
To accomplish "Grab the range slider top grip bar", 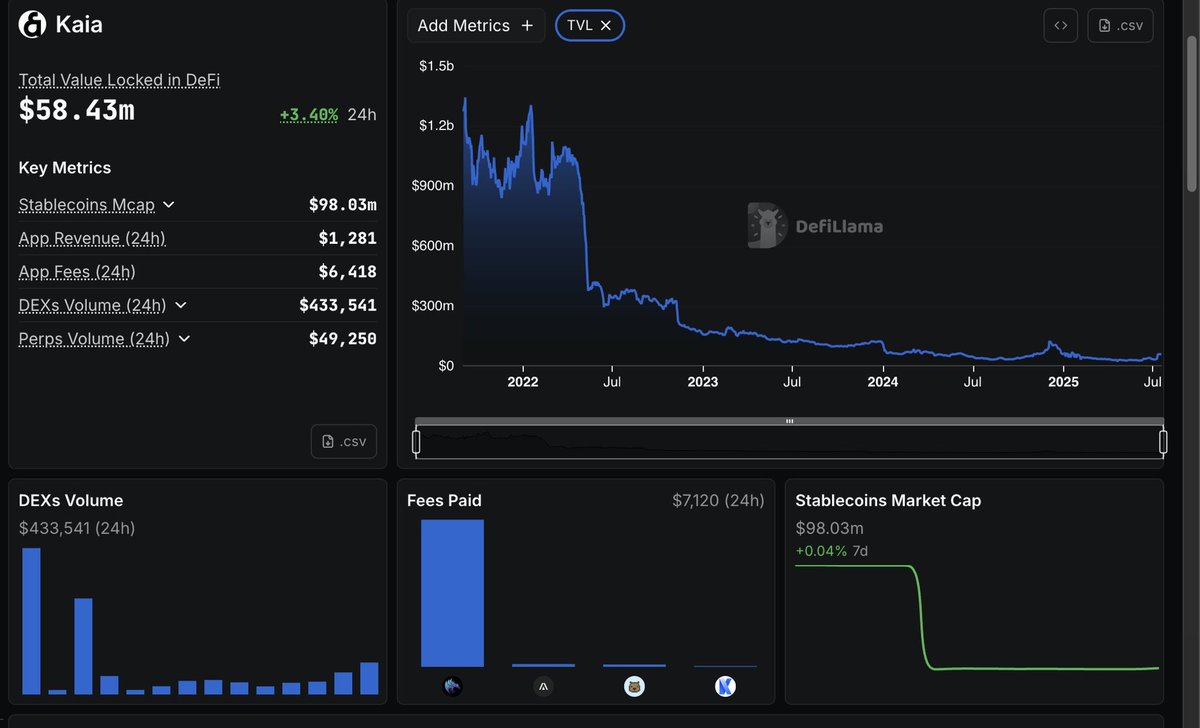I will click(x=790, y=421).
